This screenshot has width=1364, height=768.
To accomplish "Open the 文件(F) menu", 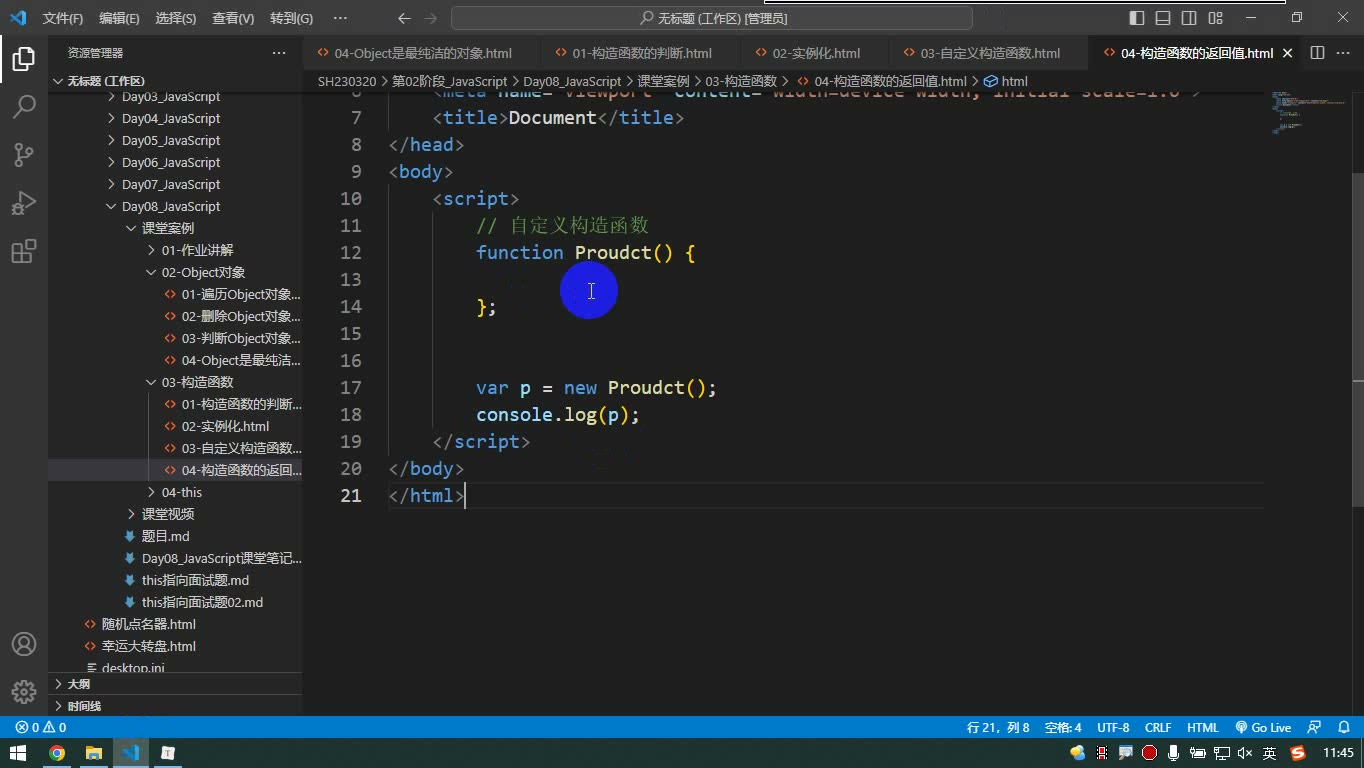I will tap(63, 18).
